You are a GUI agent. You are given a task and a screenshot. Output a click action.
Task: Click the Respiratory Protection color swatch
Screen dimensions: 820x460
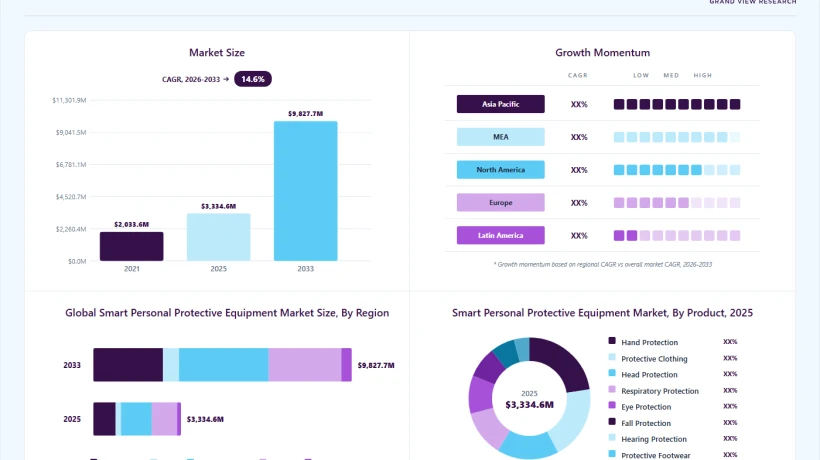coord(612,389)
